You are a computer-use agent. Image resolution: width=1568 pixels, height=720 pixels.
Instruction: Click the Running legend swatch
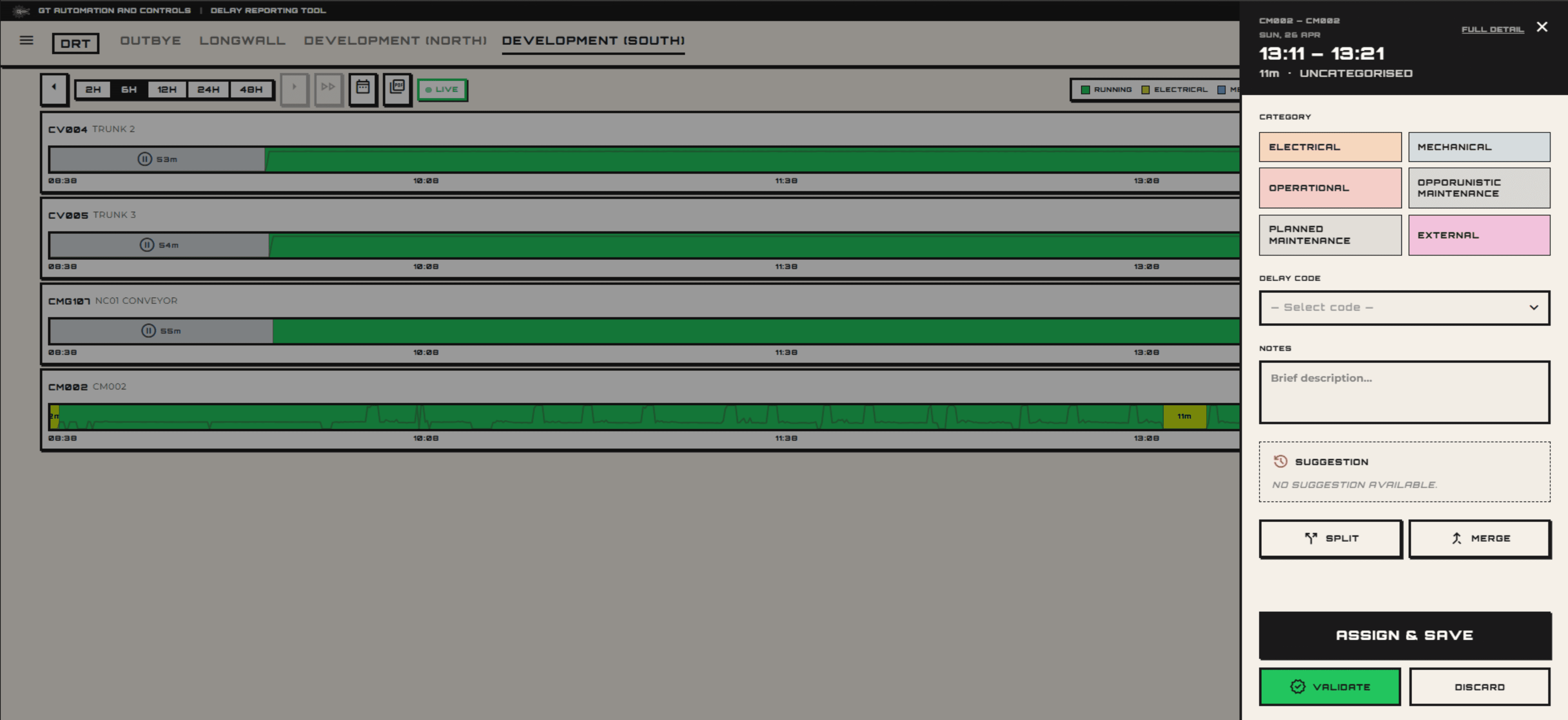point(1085,89)
